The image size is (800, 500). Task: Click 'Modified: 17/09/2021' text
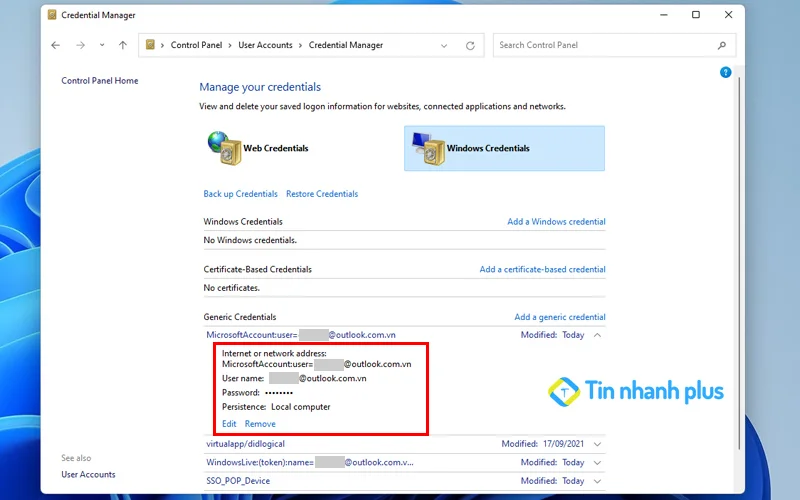point(542,444)
